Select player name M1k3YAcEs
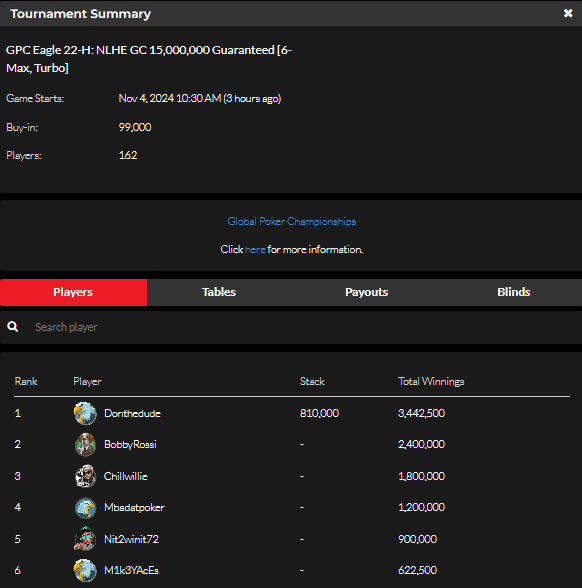Screen dimensions: 582x588 coord(131,570)
